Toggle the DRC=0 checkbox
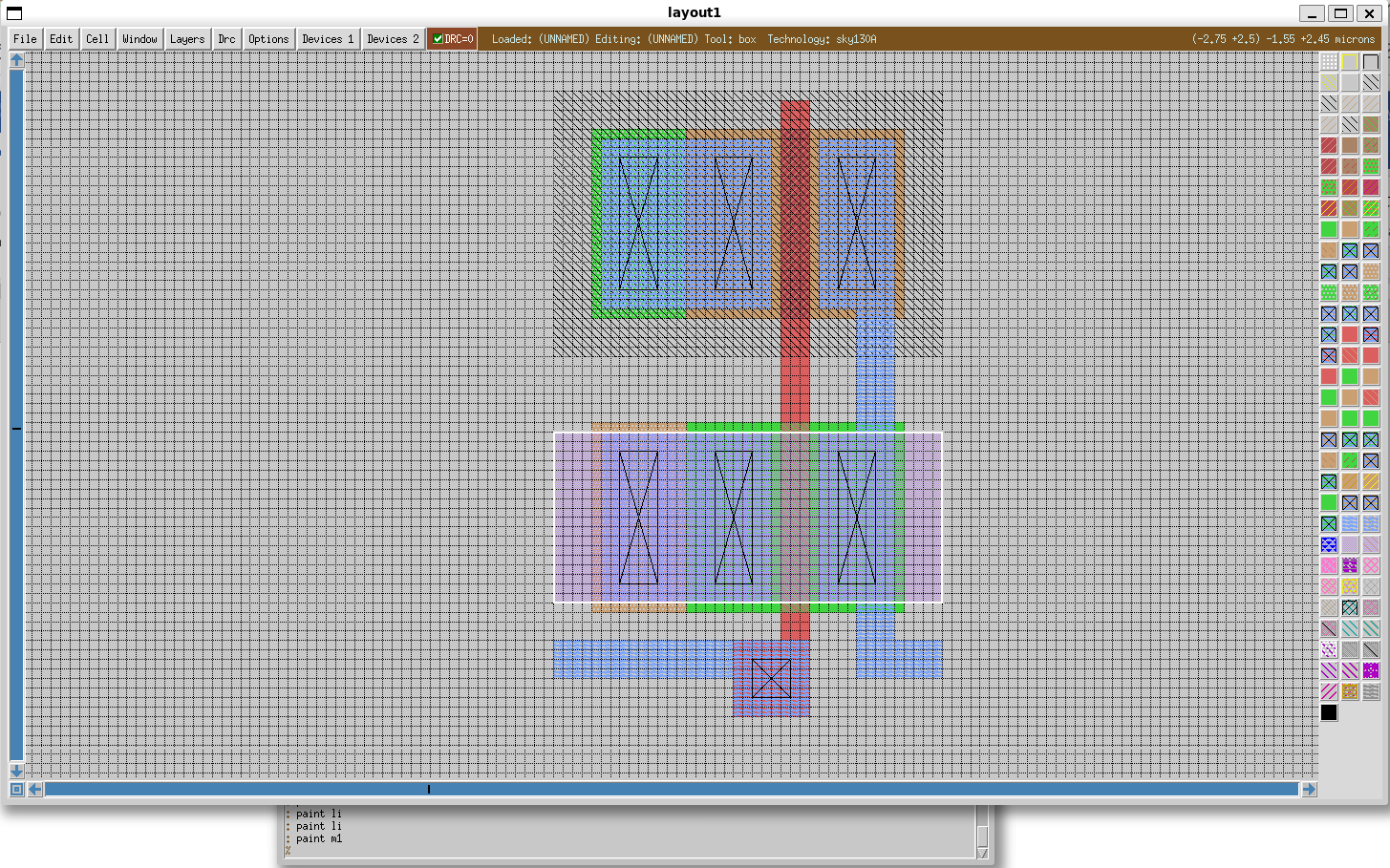 438,39
